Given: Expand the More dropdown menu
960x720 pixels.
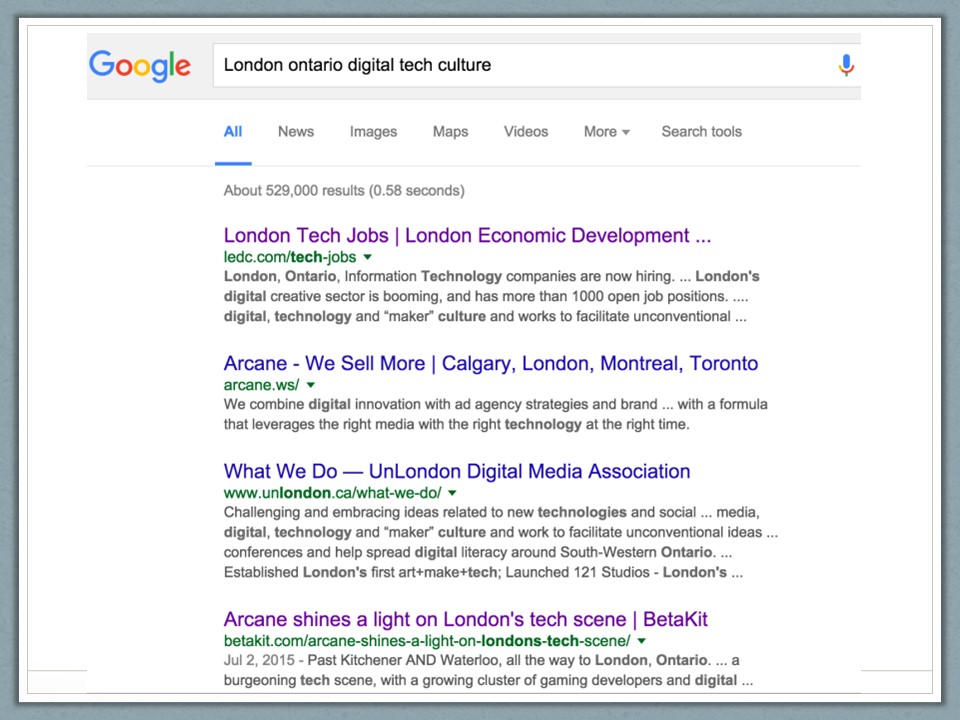Looking at the screenshot, I should tap(606, 132).
